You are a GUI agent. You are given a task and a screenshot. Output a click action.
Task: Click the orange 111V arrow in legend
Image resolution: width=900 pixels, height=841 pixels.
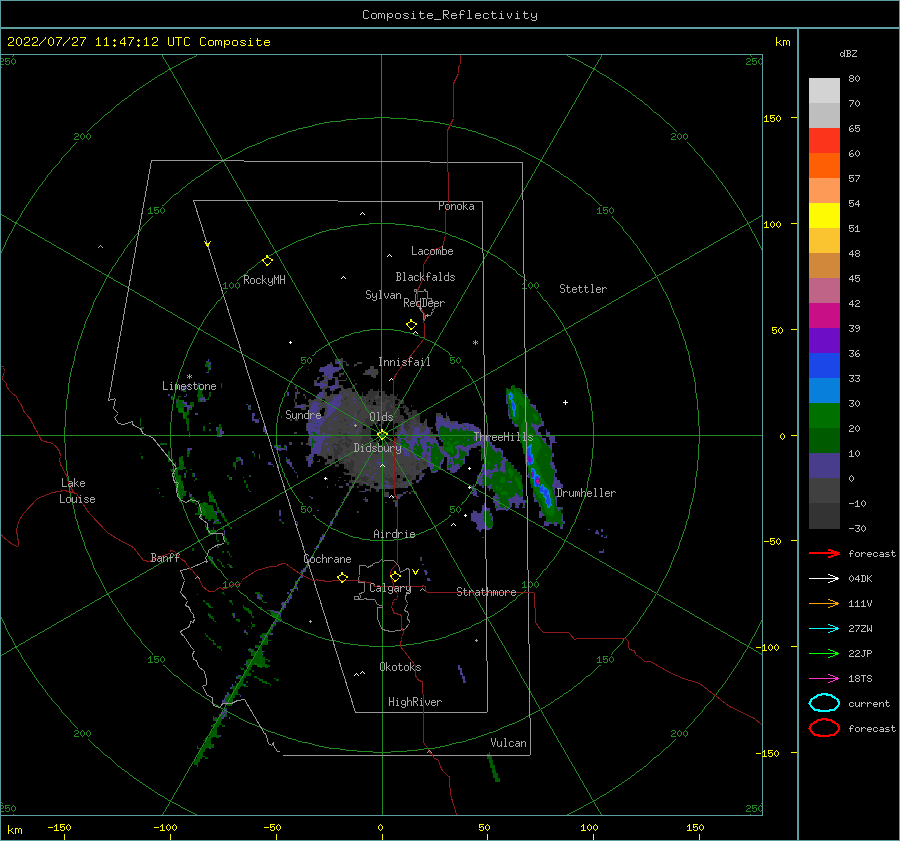click(824, 603)
